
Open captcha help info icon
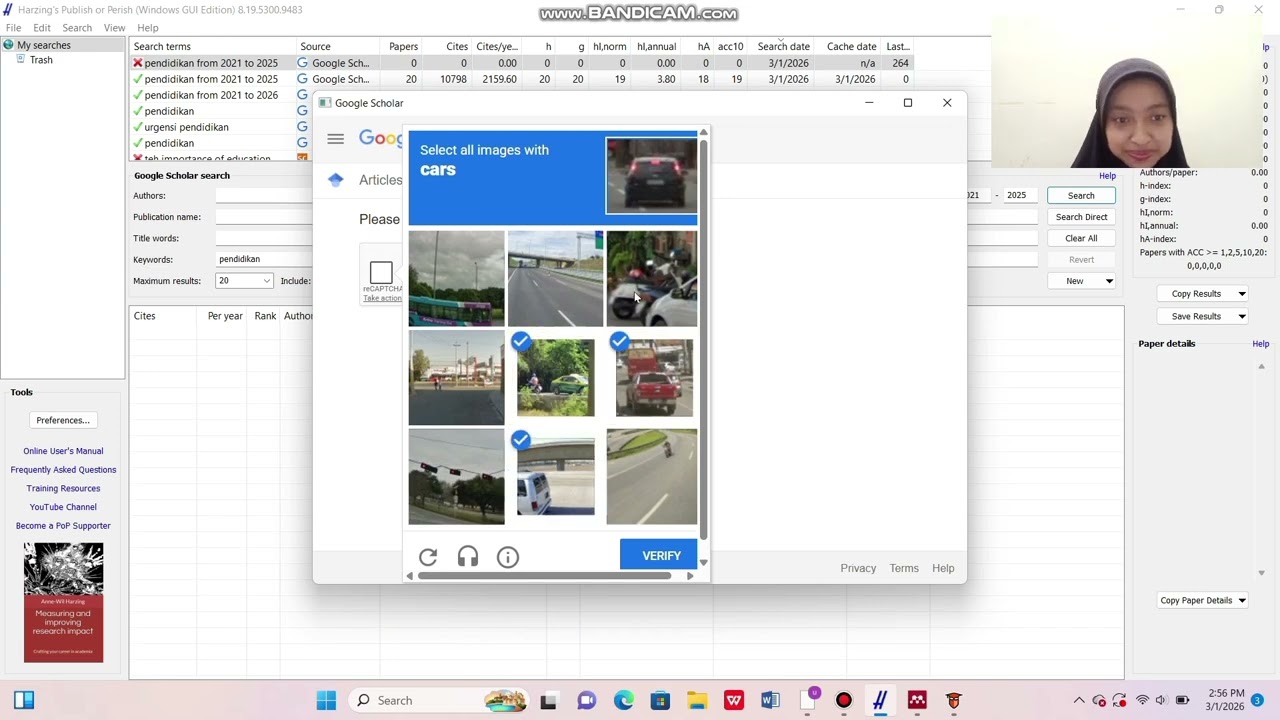tap(508, 557)
